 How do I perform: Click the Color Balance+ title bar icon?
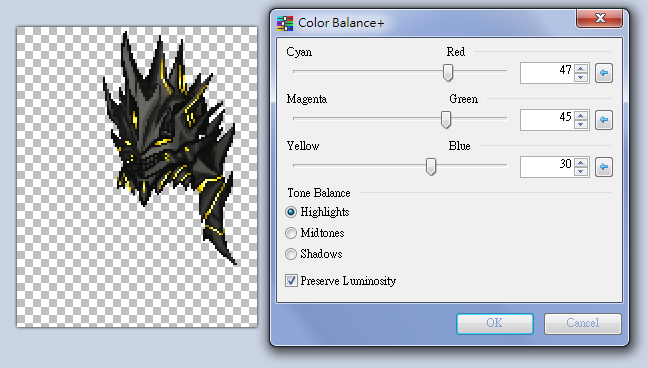coord(285,23)
